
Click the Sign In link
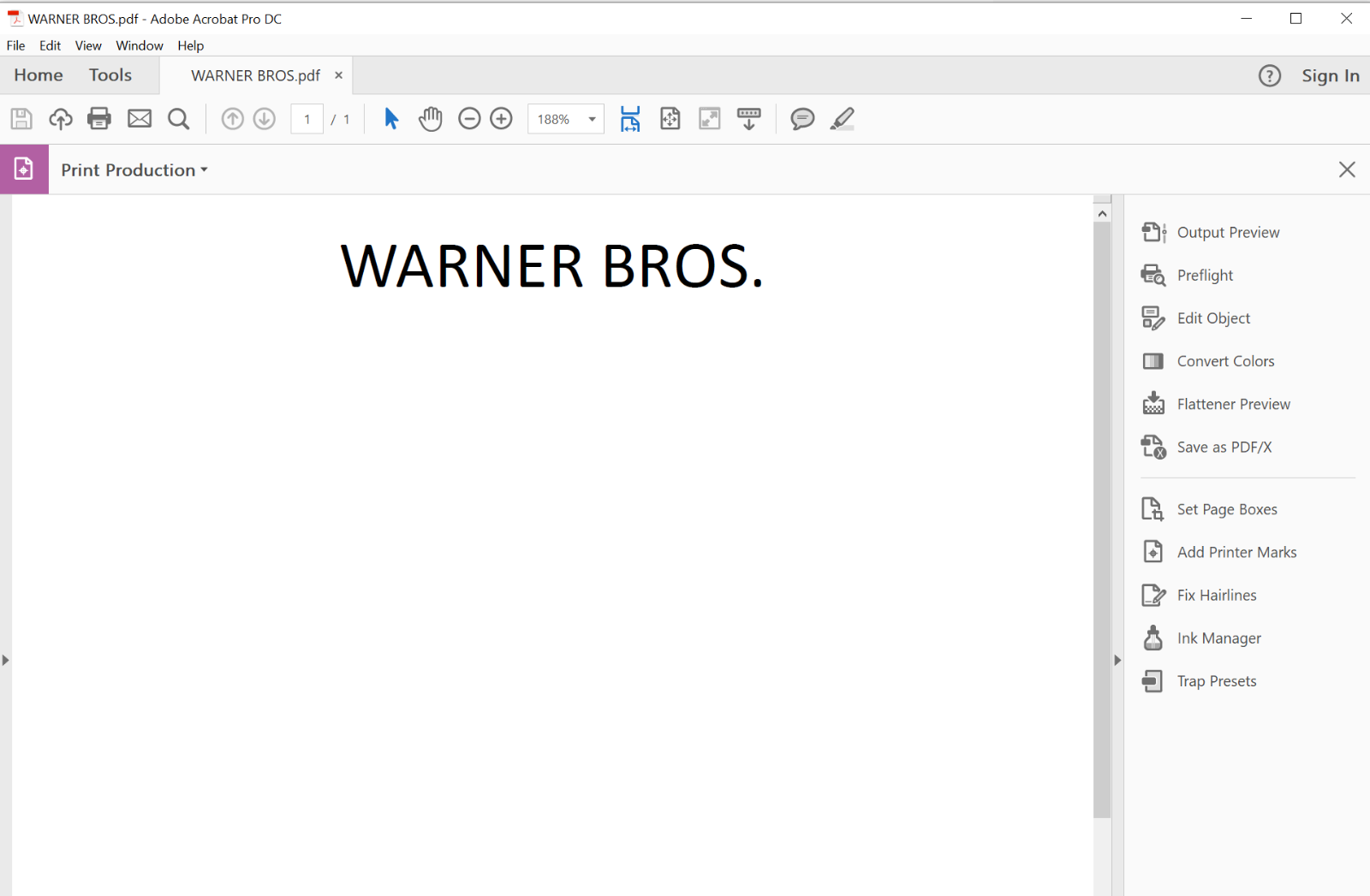(1331, 76)
